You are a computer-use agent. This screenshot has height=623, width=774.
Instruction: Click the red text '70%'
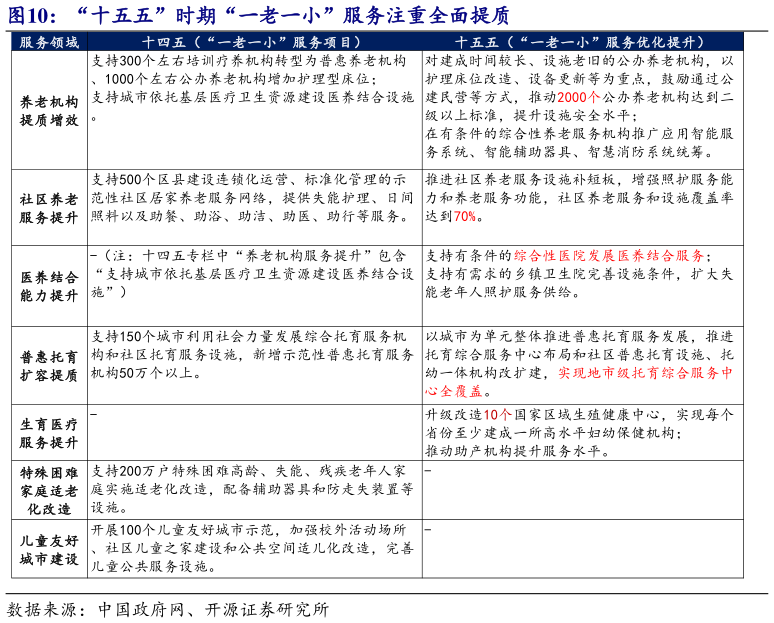pos(464,216)
